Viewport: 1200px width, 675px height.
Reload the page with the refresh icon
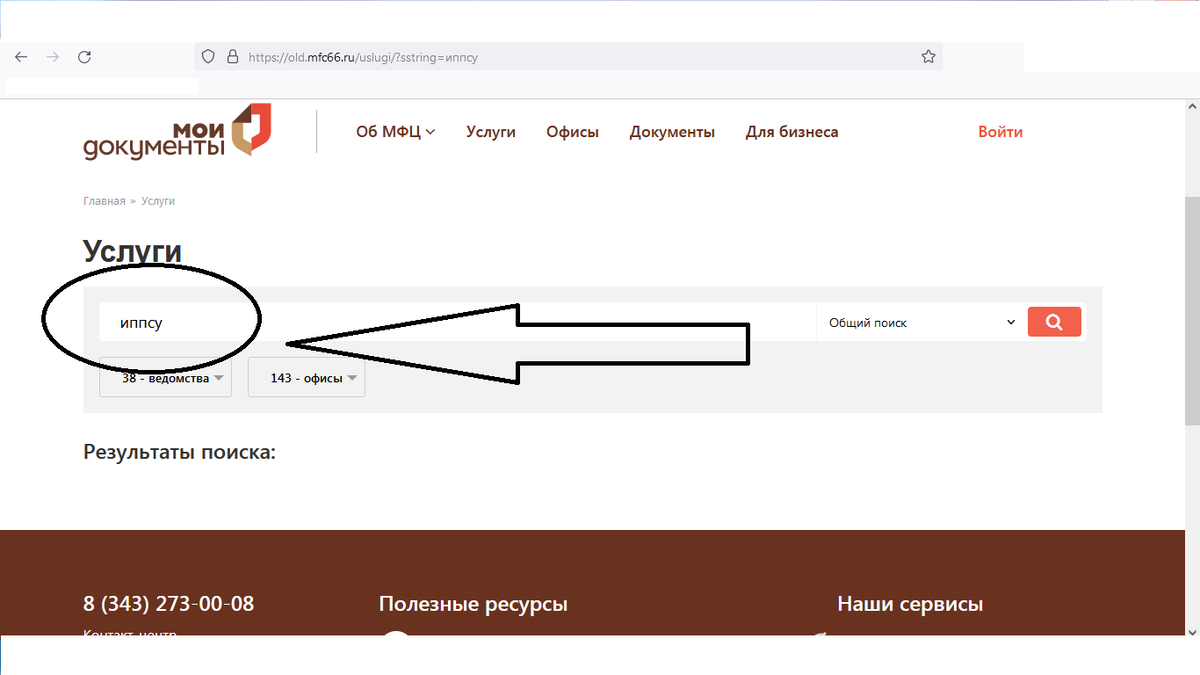tap(84, 57)
